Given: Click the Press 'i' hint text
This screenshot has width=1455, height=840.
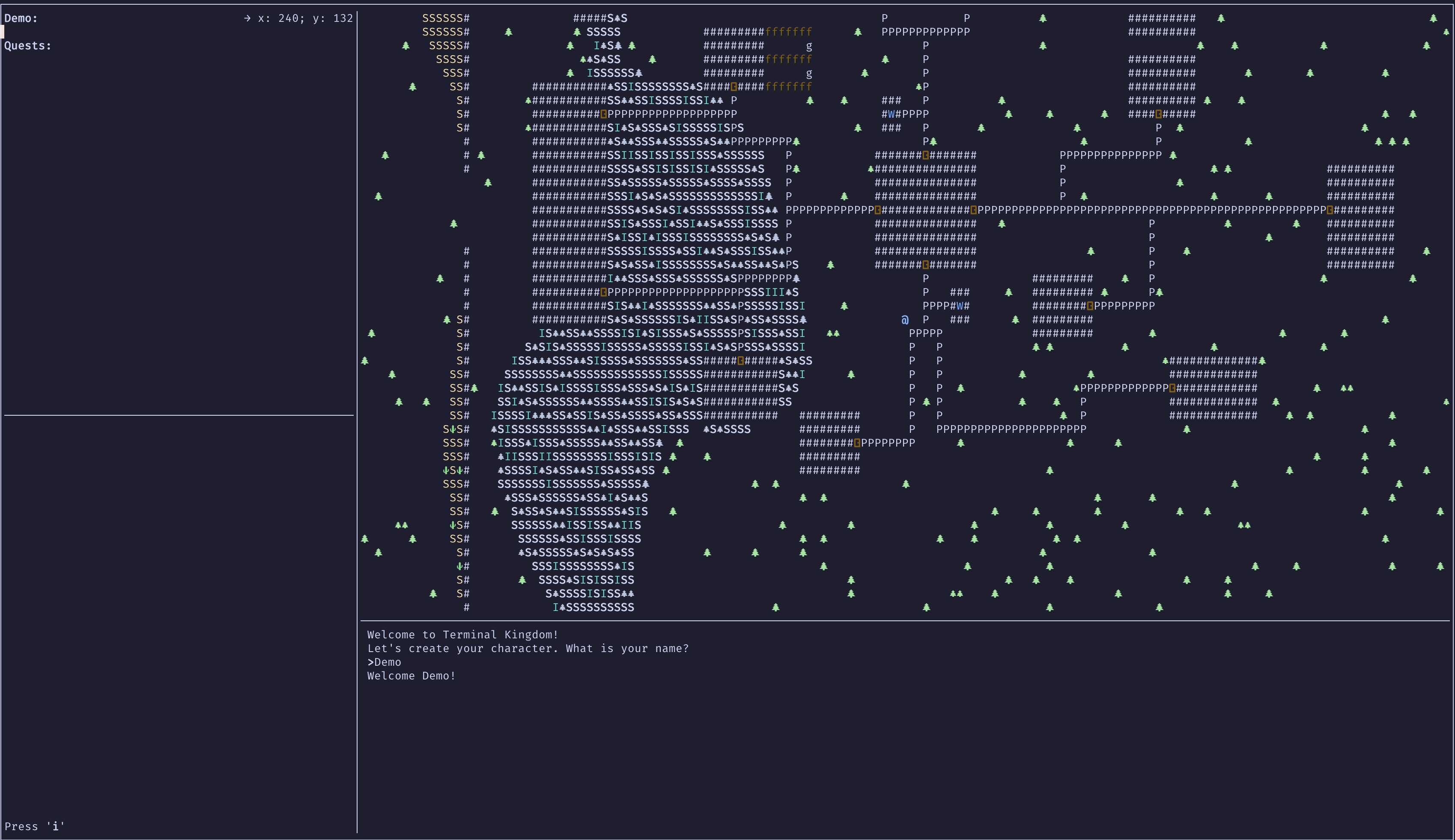Looking at the screenshot, I should point(35,825).
